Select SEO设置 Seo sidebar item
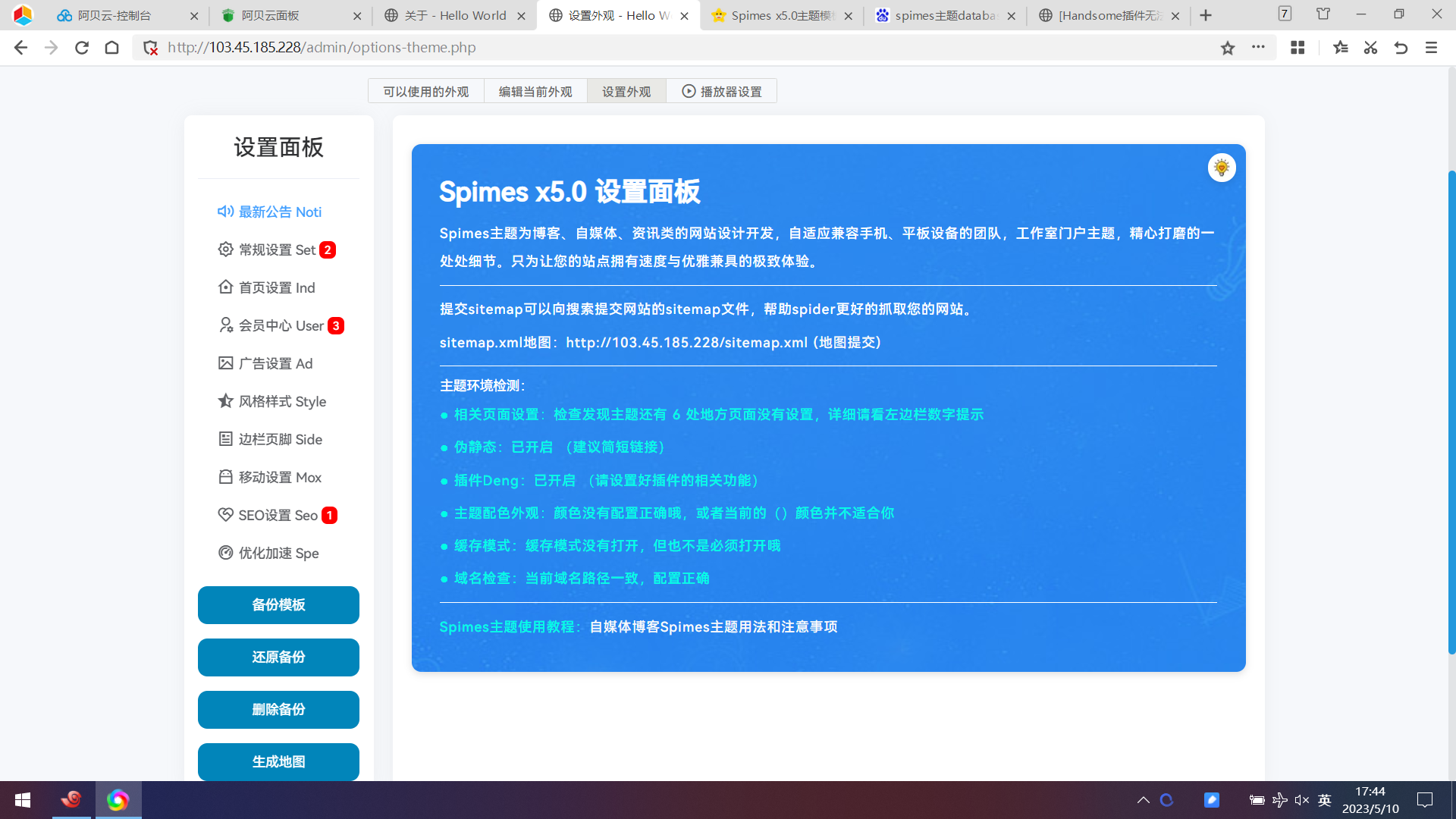 (278, 515)
